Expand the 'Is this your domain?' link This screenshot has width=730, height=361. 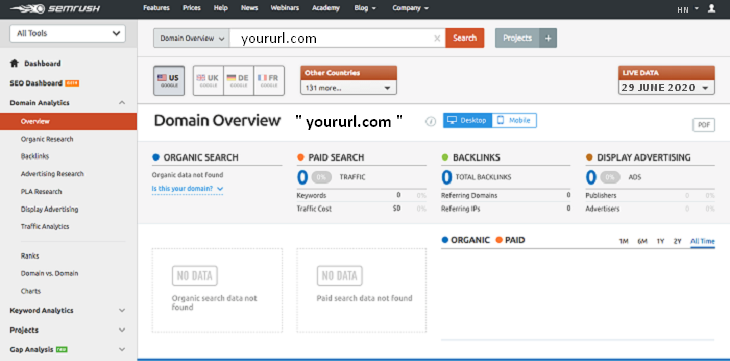(187, 189)
